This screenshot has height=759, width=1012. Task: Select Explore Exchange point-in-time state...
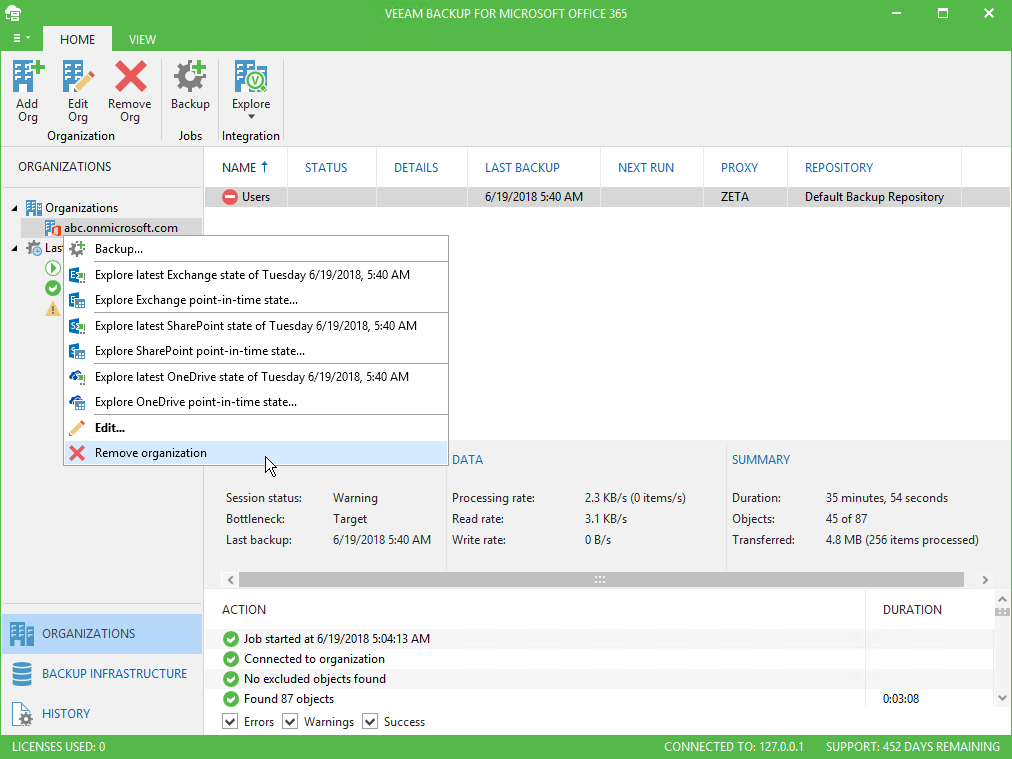click(256, 300)
